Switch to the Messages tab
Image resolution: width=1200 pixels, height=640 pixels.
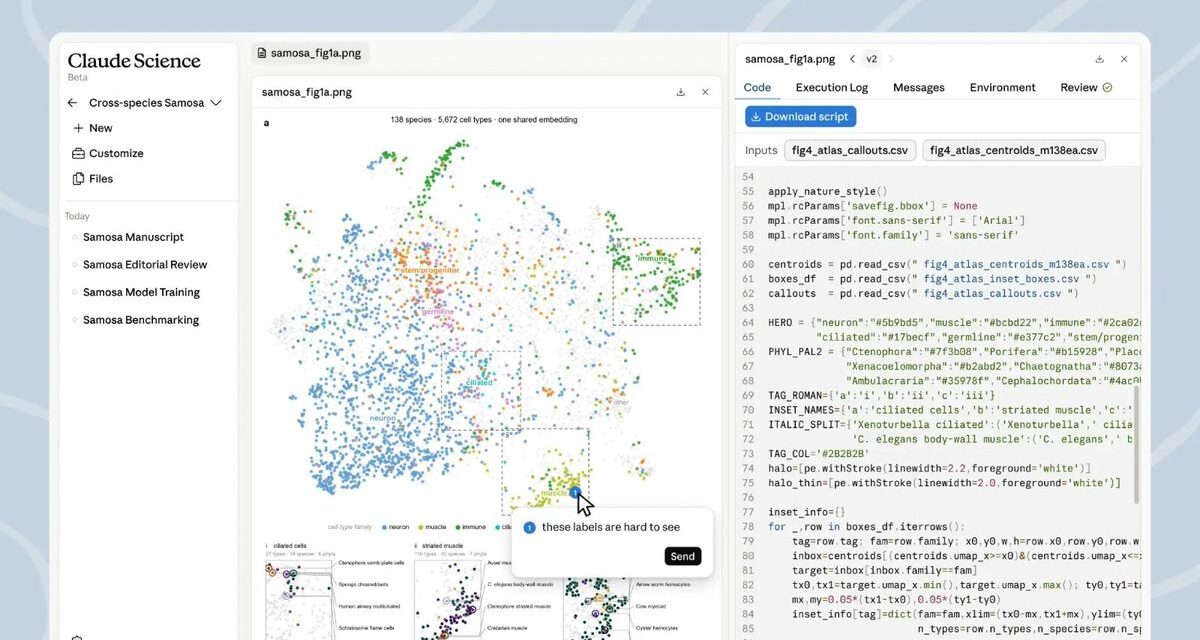(918, 88)
